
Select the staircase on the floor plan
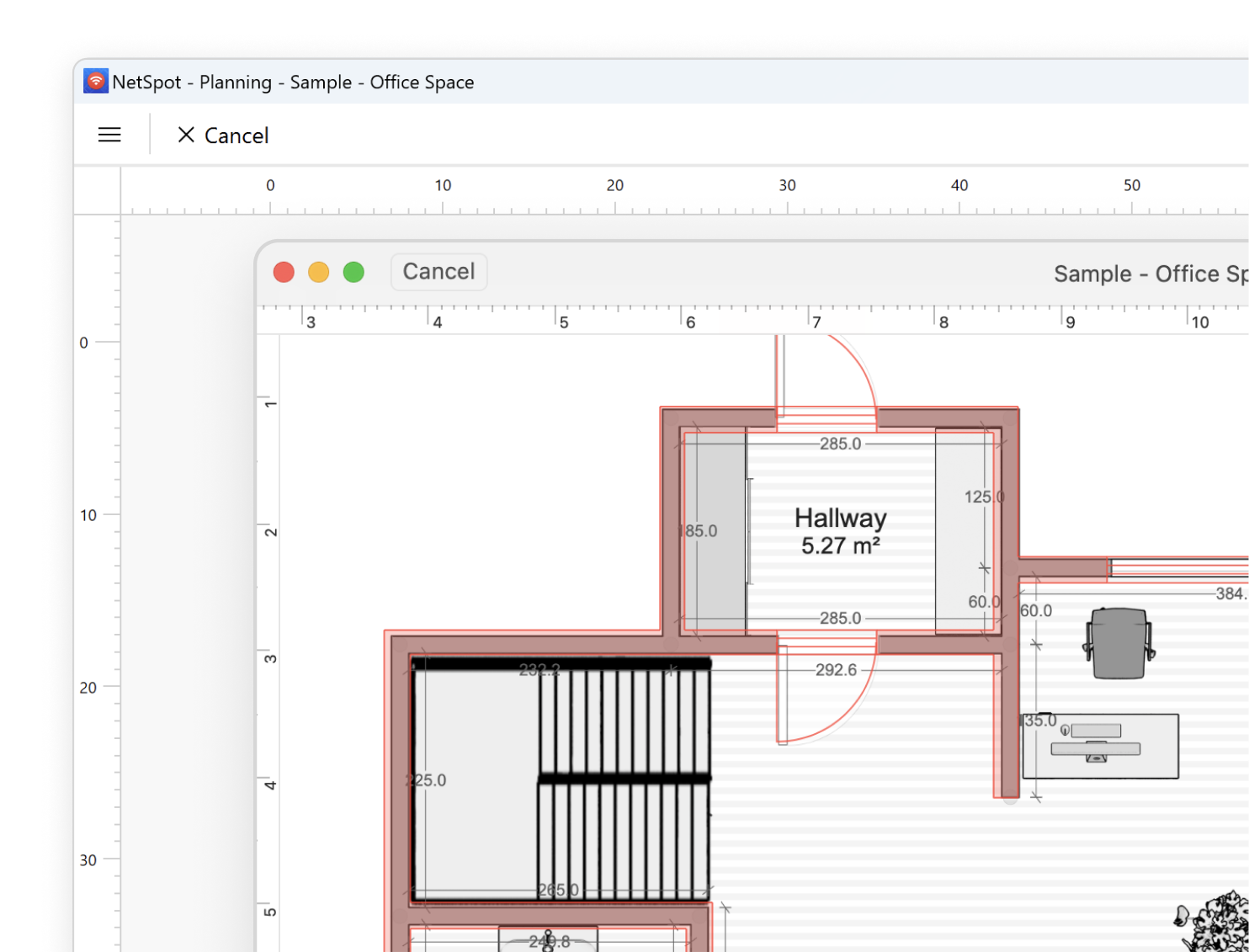pyautogui.click(x=624, y=779)
